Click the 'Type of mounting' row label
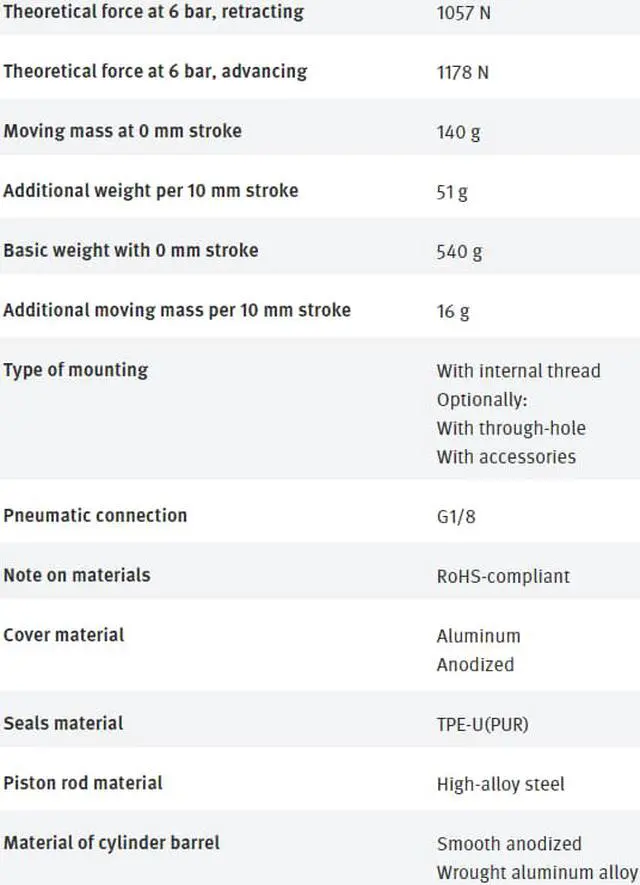Screen dimensions: 640x885 [76, 370]
